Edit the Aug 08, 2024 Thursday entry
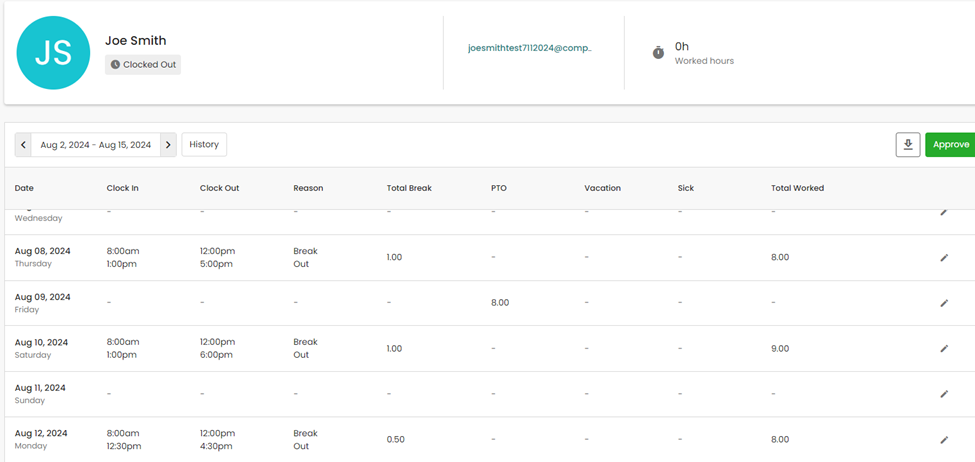975x462 pixels. click(x=944, y=258)
